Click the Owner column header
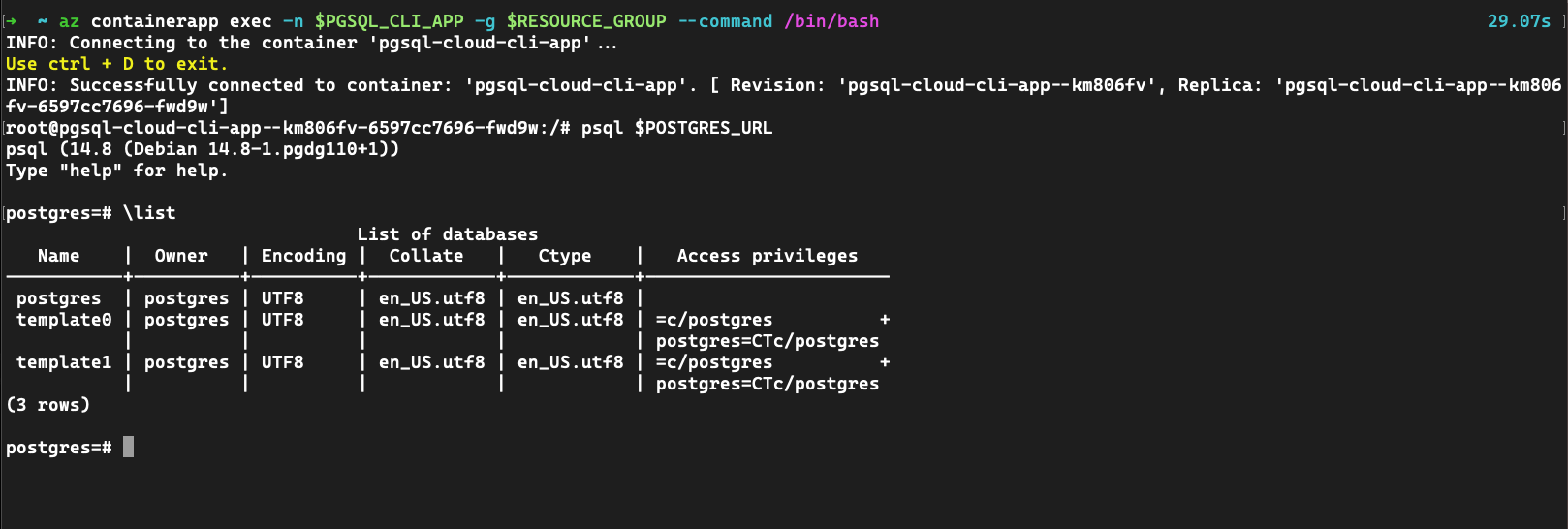 pos(181,256)
